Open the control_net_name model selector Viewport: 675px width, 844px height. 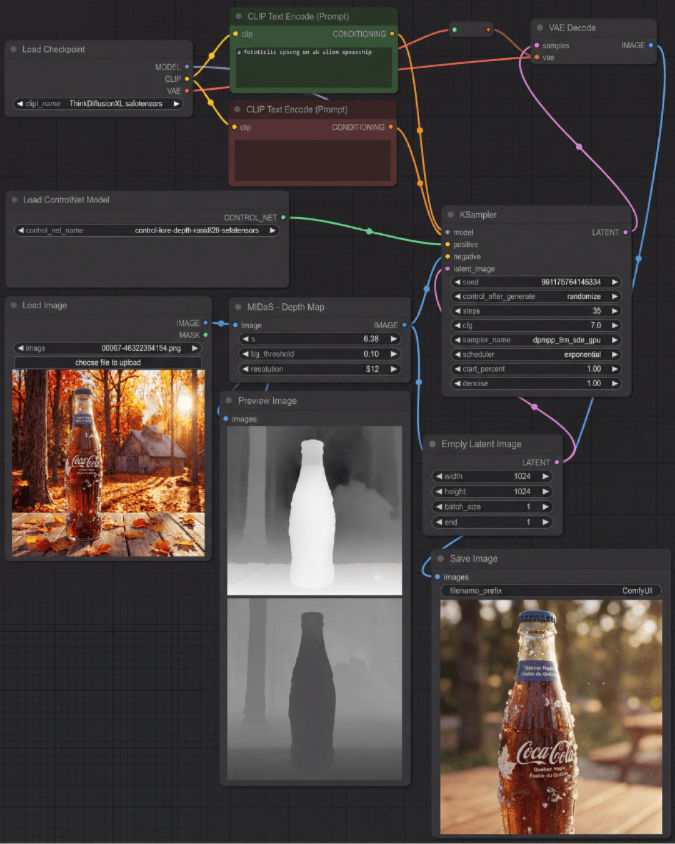[x=148, y=230]
